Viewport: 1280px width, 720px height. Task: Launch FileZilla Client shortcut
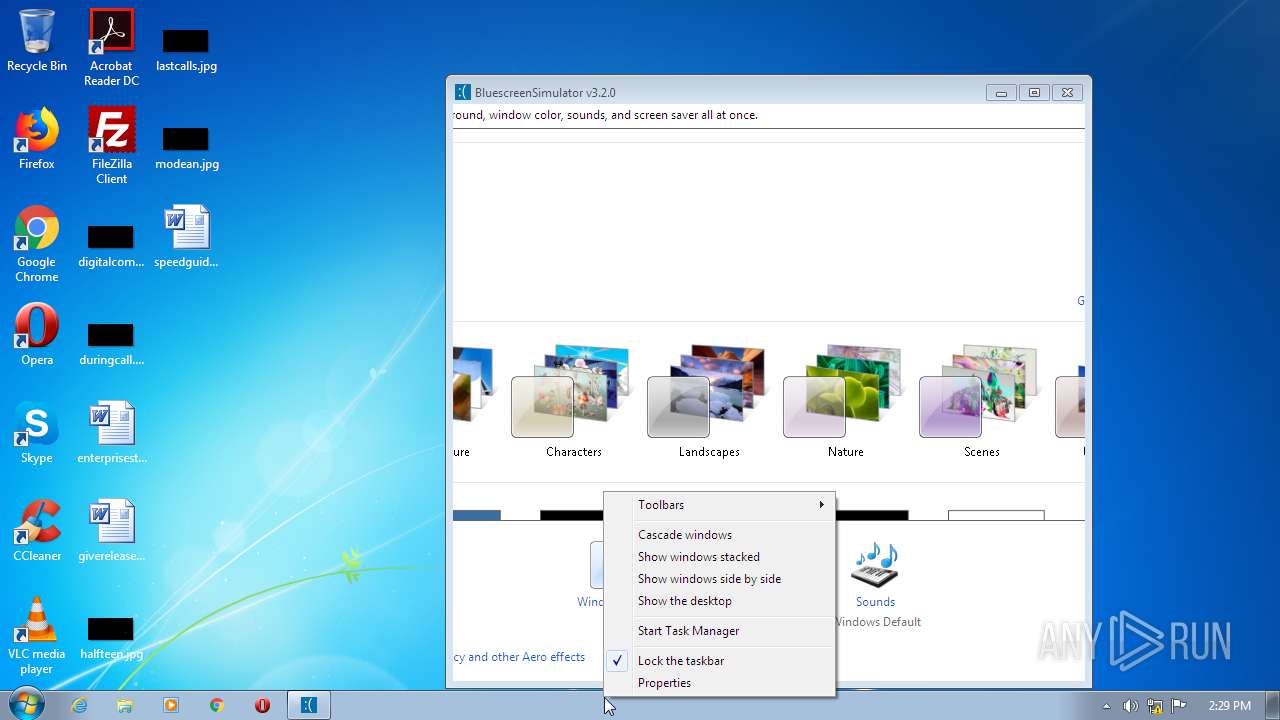111,145
